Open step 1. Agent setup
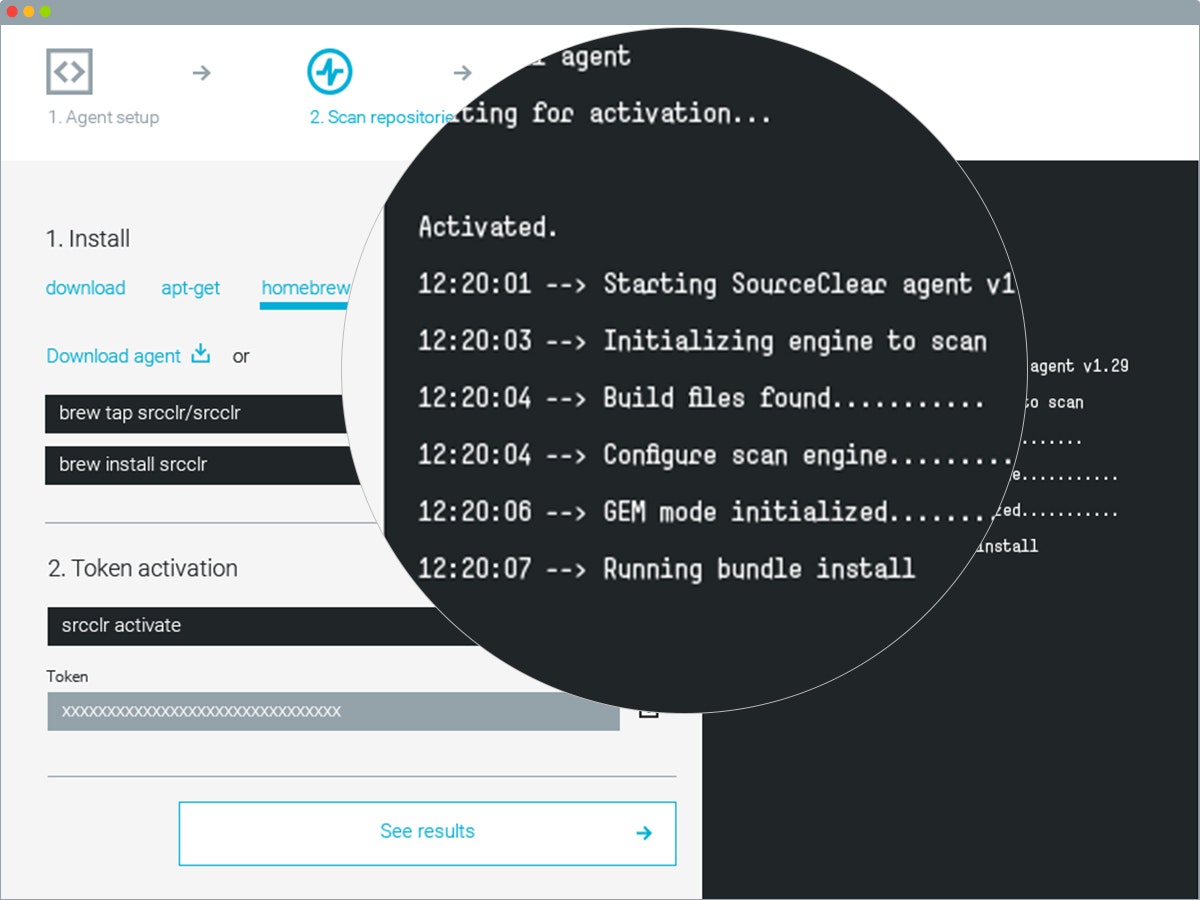Image resolution: width=1200 pixels, height=900 pixels. click(104, 117)
